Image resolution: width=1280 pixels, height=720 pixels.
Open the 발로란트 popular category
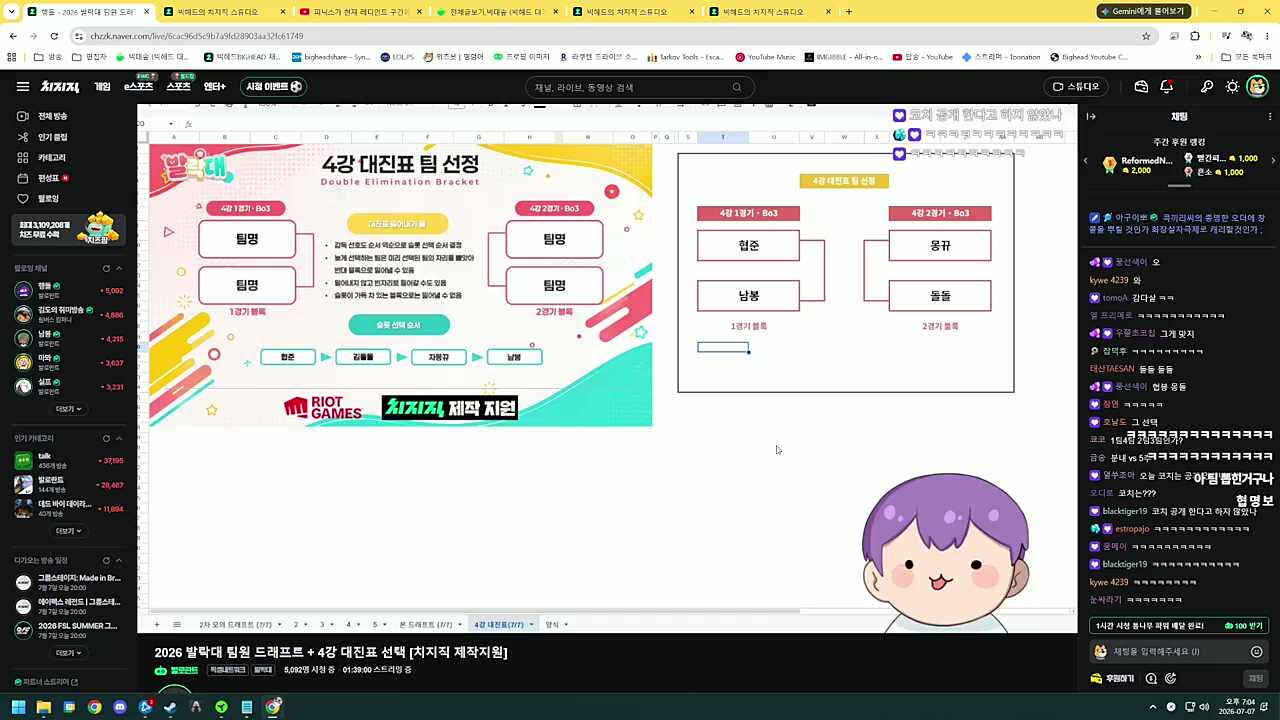pos(68,484)
